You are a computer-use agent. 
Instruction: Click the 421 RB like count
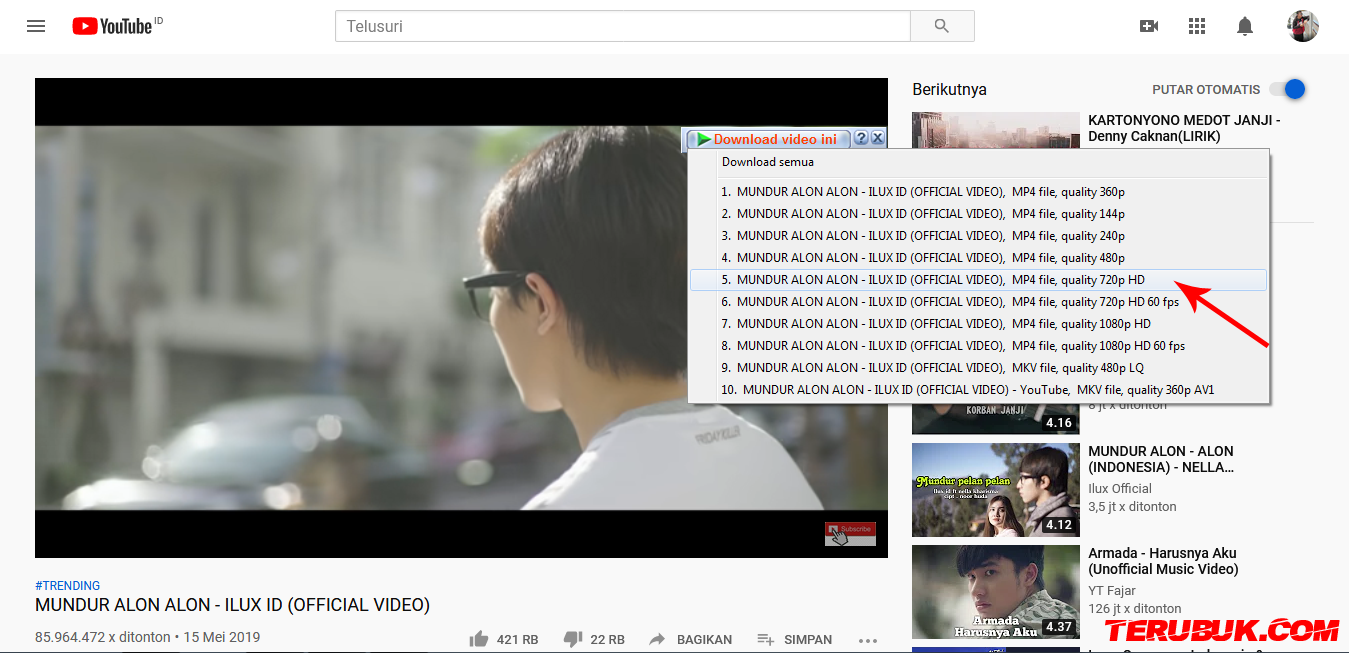click(518, 640)
